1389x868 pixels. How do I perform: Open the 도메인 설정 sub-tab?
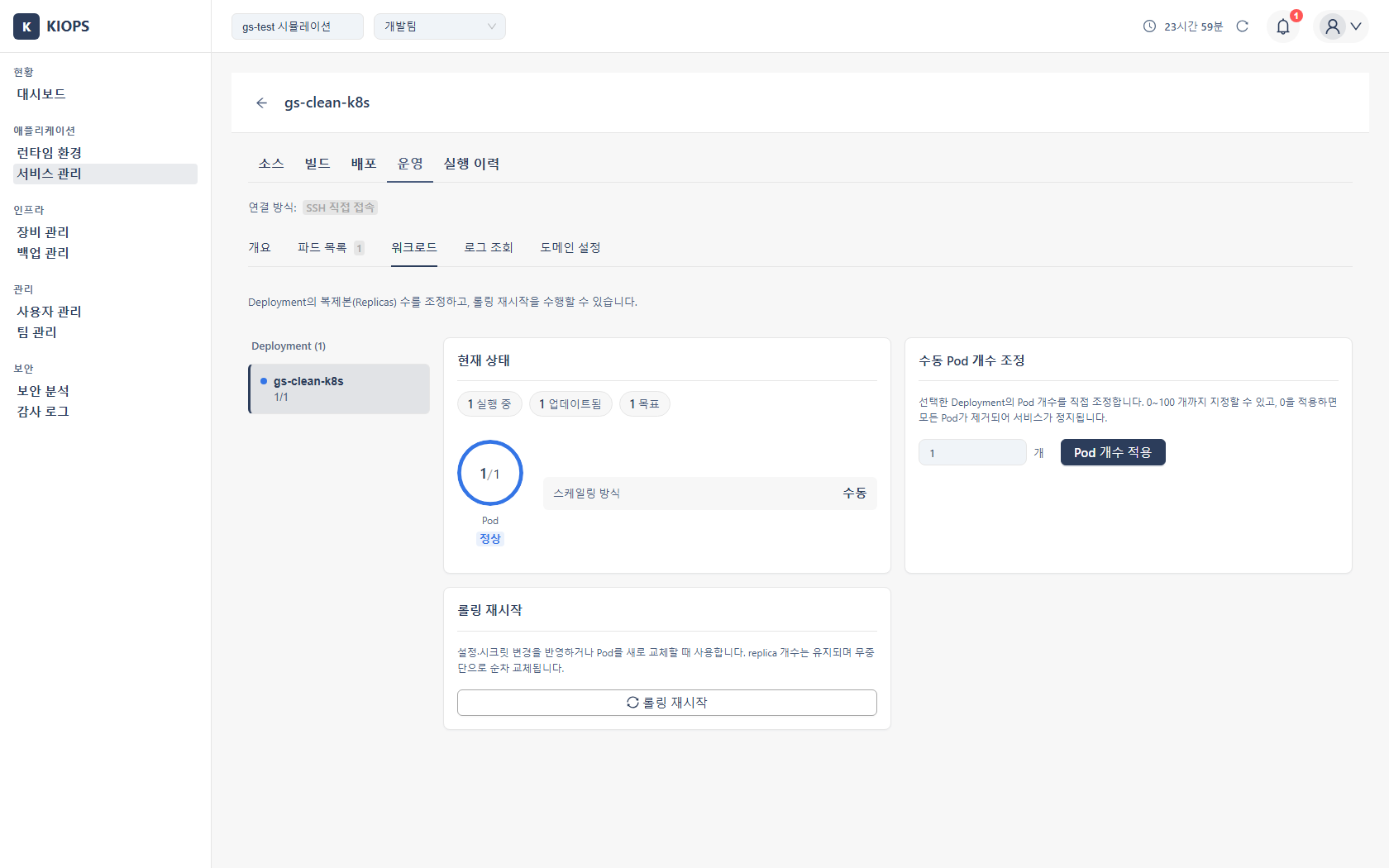(x=570, y=247)
